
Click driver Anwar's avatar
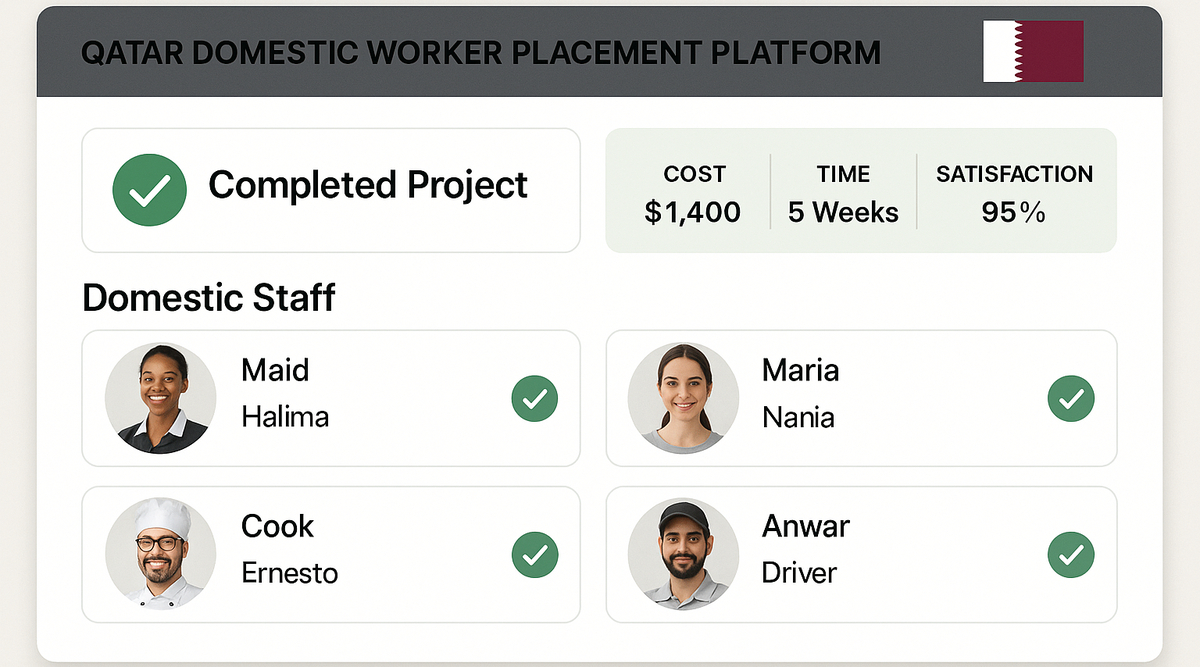coord(683,554)
